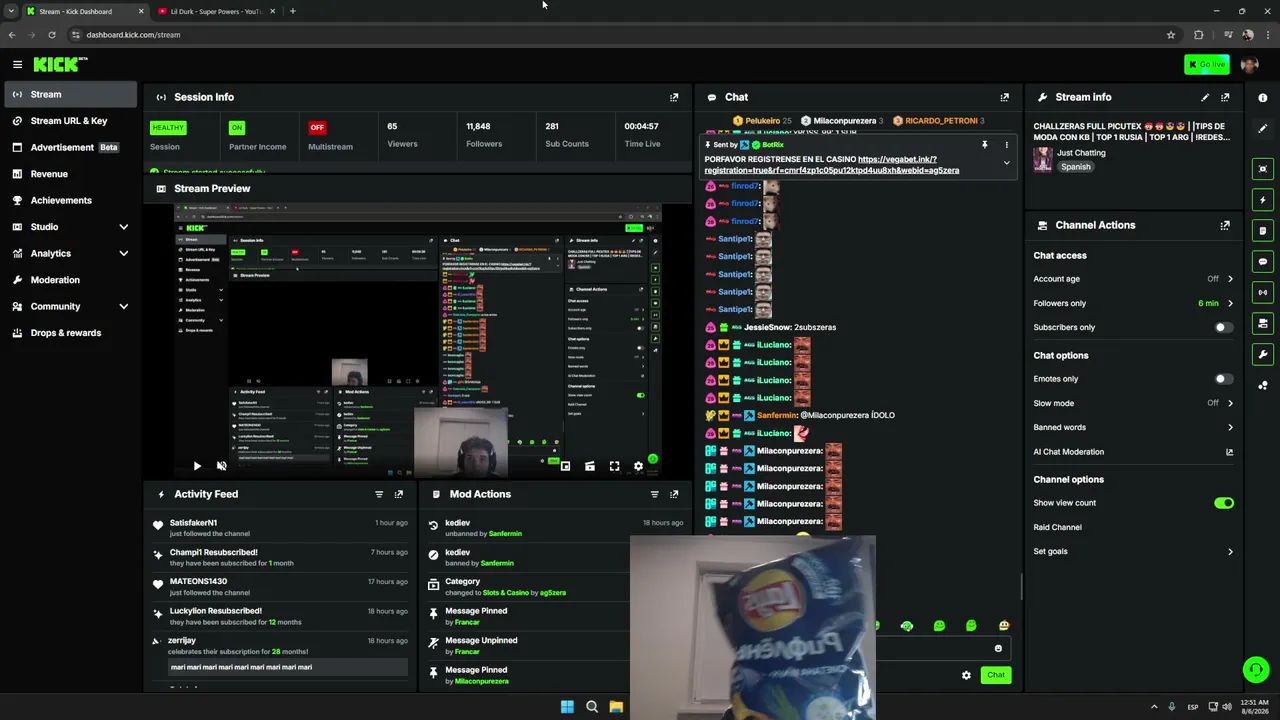The height and width of the screenshot is (720, 1280).
Task: Toggle Activity Feed widget in right rail
Action: pyautogui.click(x=1263, y=200)
